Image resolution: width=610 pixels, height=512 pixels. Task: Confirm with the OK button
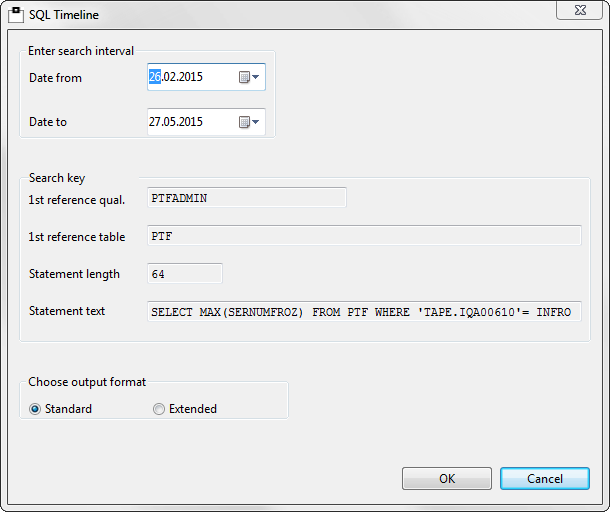447,479
